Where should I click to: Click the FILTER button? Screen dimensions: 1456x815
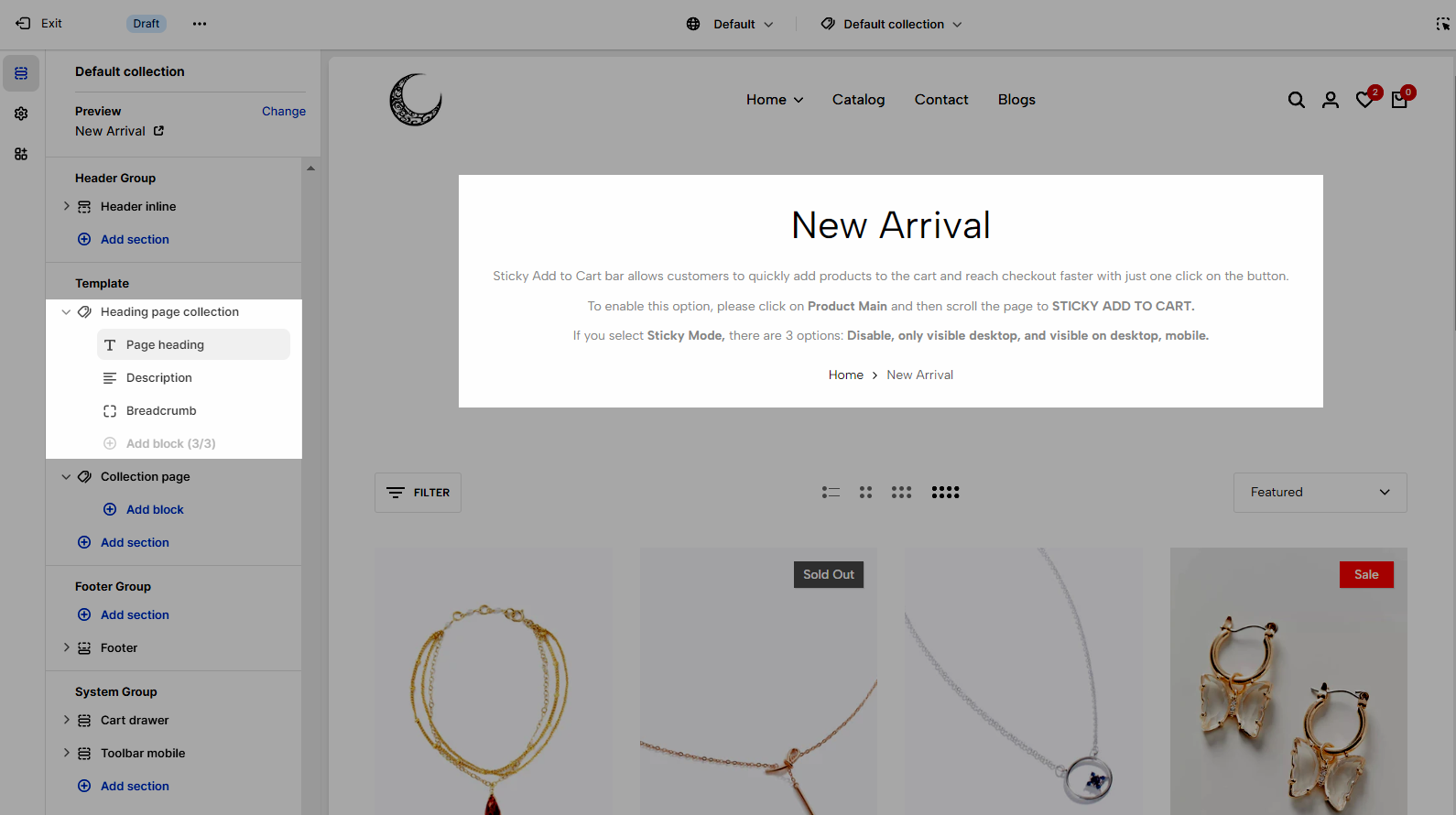418,493
